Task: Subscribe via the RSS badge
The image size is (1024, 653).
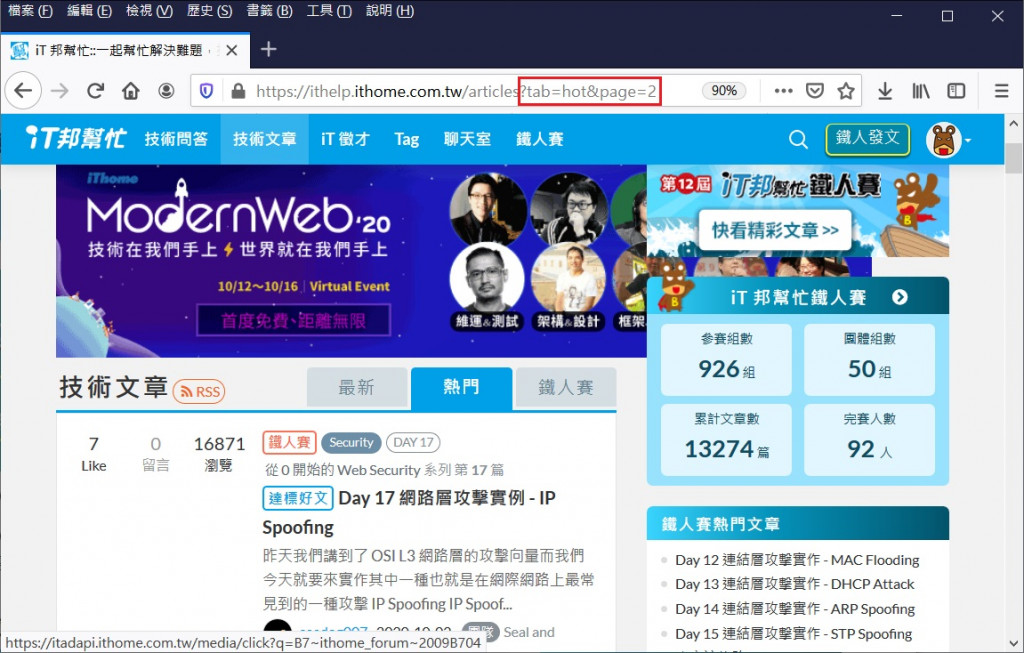Action: point(199,391)
